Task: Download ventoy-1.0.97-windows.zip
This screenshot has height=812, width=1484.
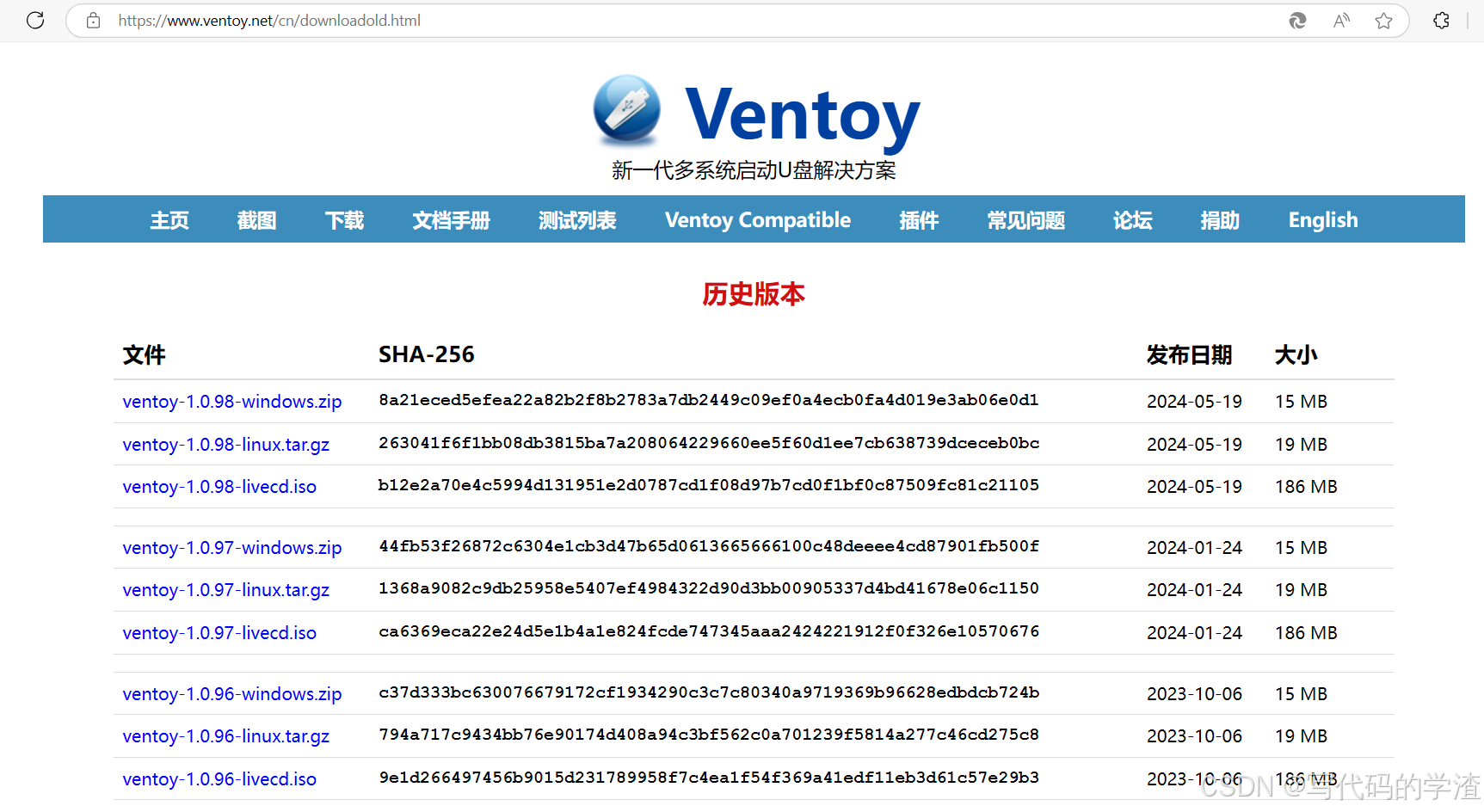Action: coord(232,548)
